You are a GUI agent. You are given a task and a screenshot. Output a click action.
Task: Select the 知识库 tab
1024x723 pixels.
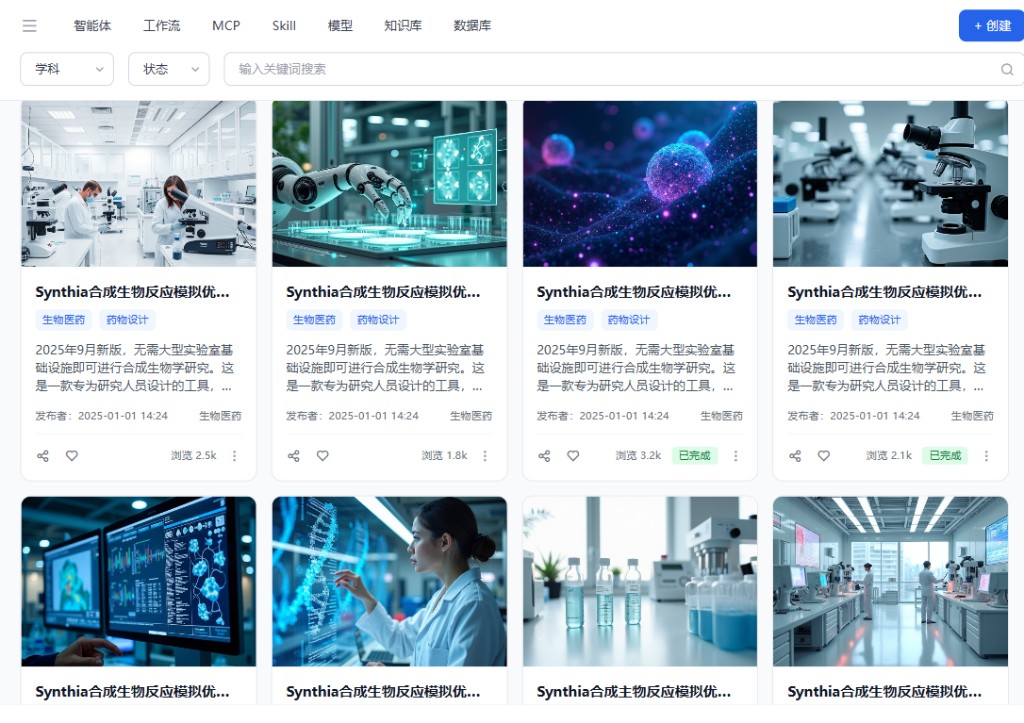coord(402,25)
